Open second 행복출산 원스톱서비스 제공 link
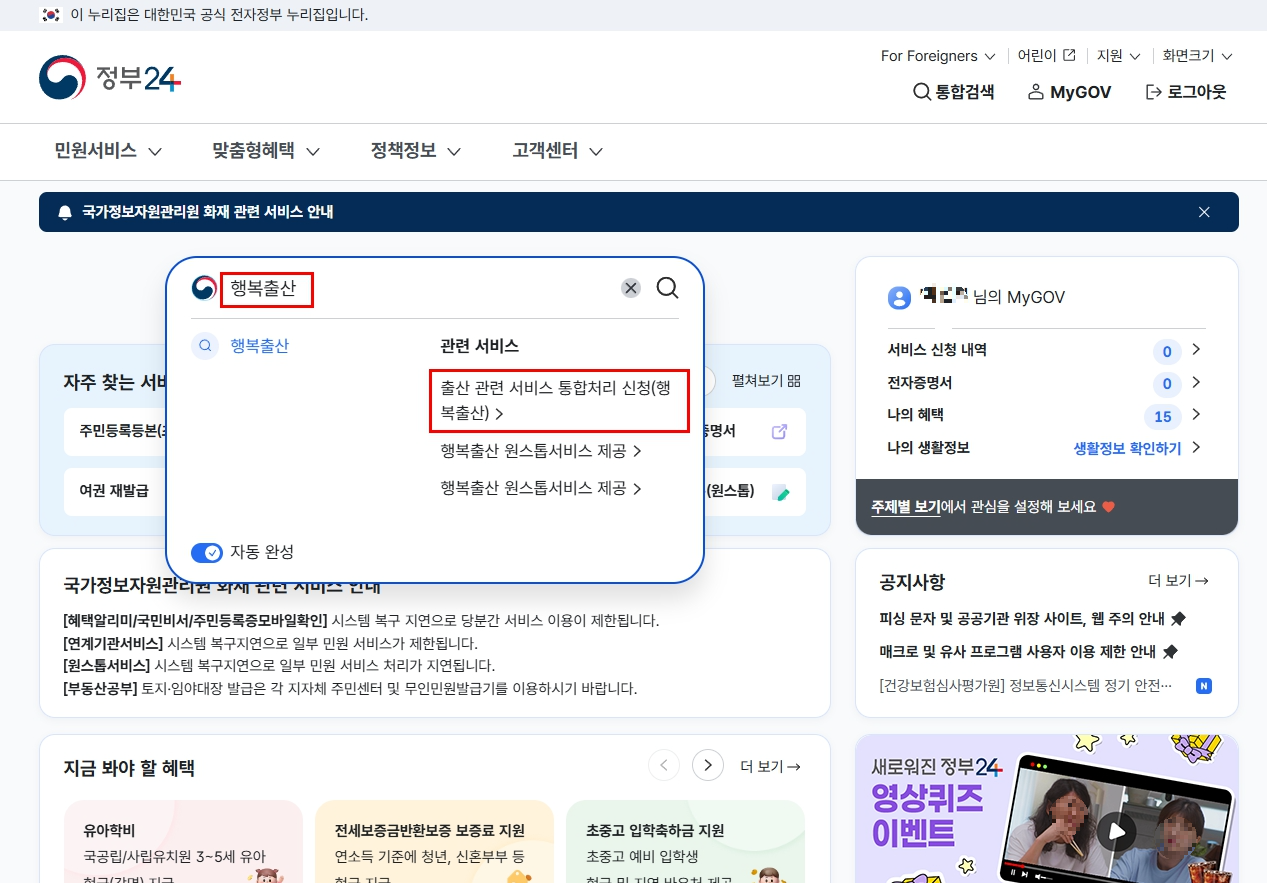The height and width of the screenshot is (883, 1267). 541,488
